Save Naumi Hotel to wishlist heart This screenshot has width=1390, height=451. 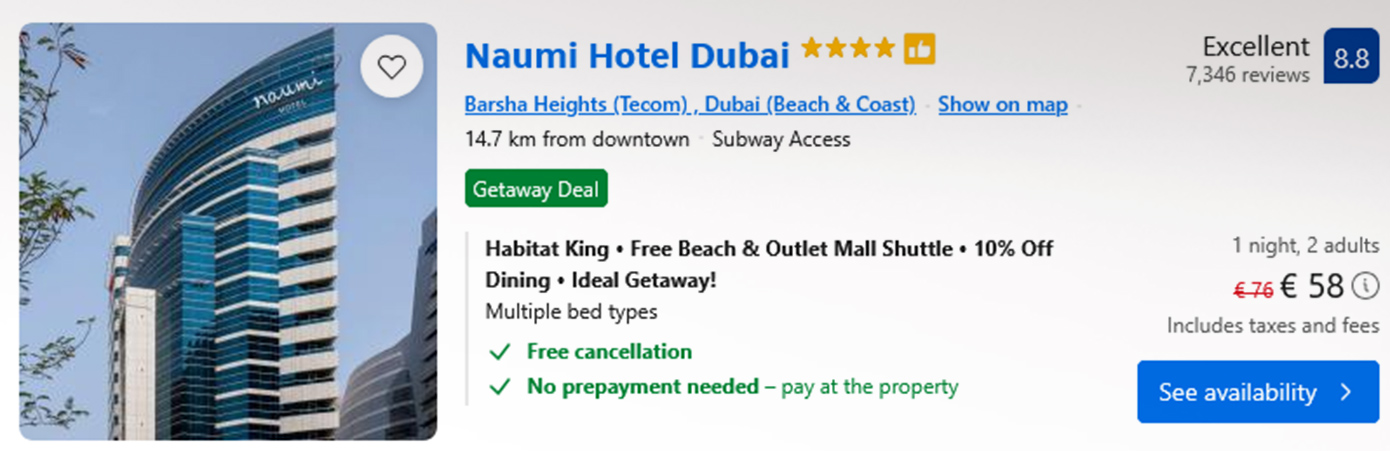[392, 67]
